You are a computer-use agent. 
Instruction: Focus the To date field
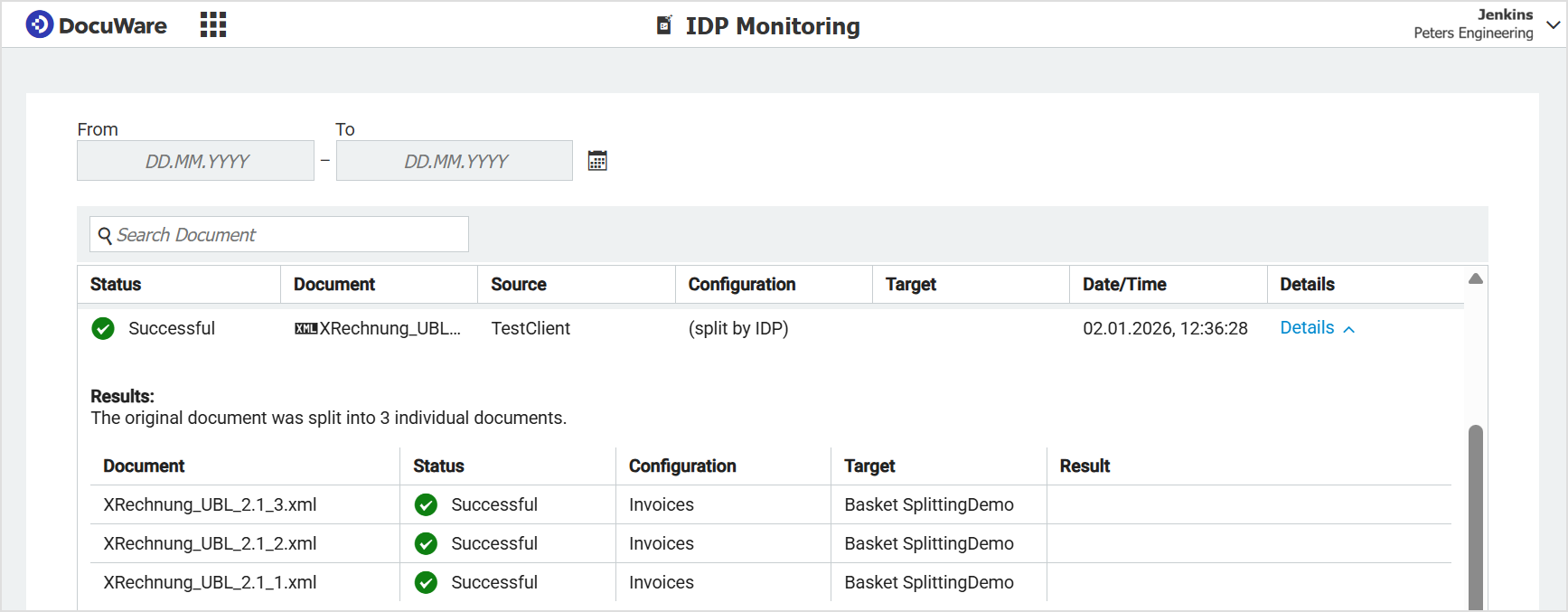click(455, 161)
